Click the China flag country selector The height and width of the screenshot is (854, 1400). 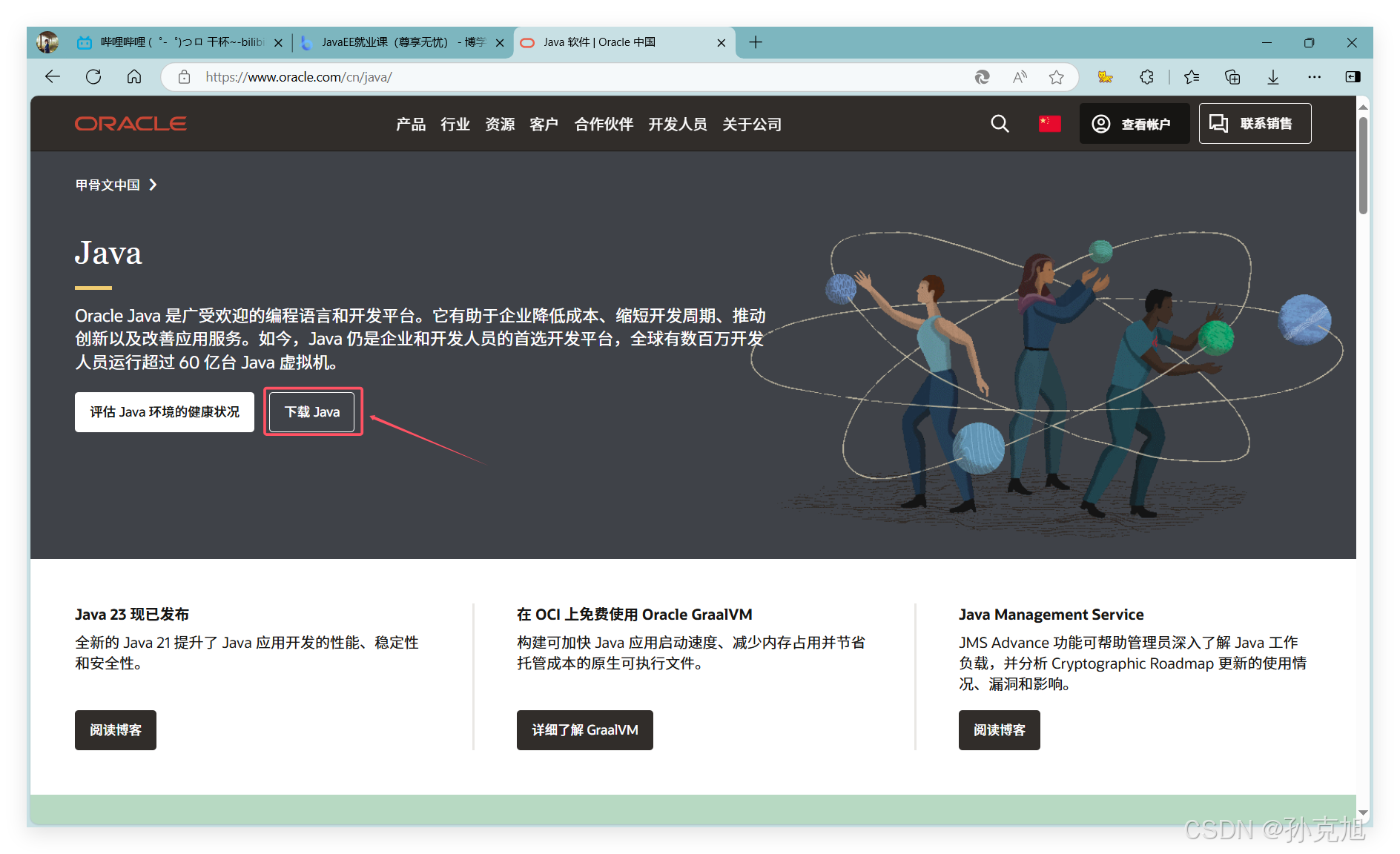pyautogui.click(x=1050, y=124)
